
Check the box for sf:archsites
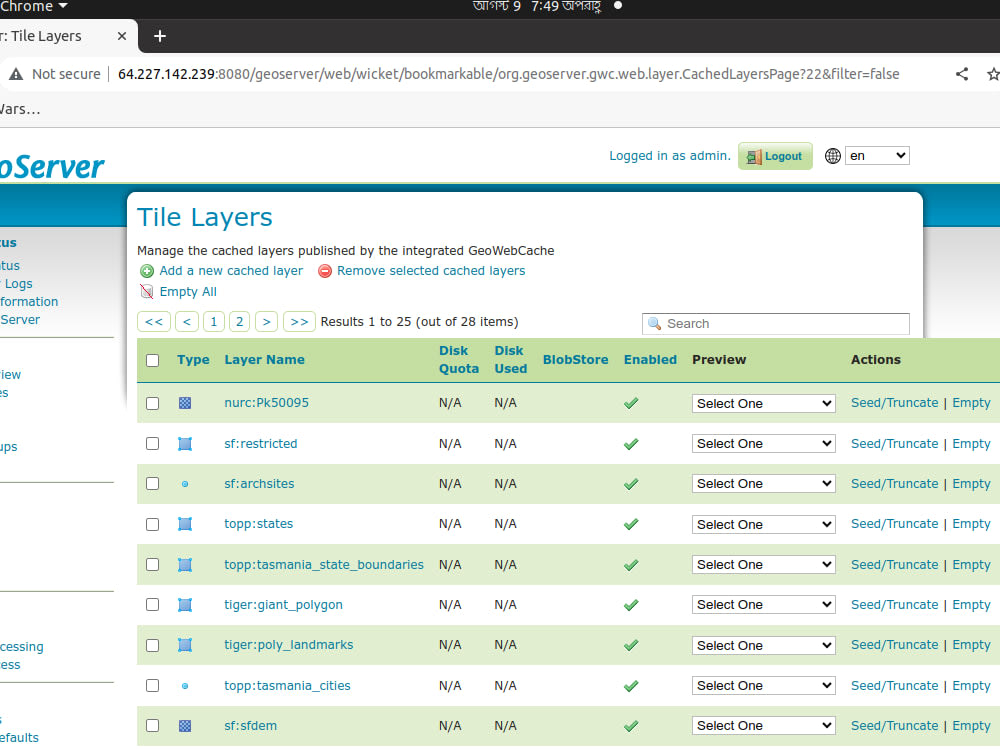[x=152, y=484]
